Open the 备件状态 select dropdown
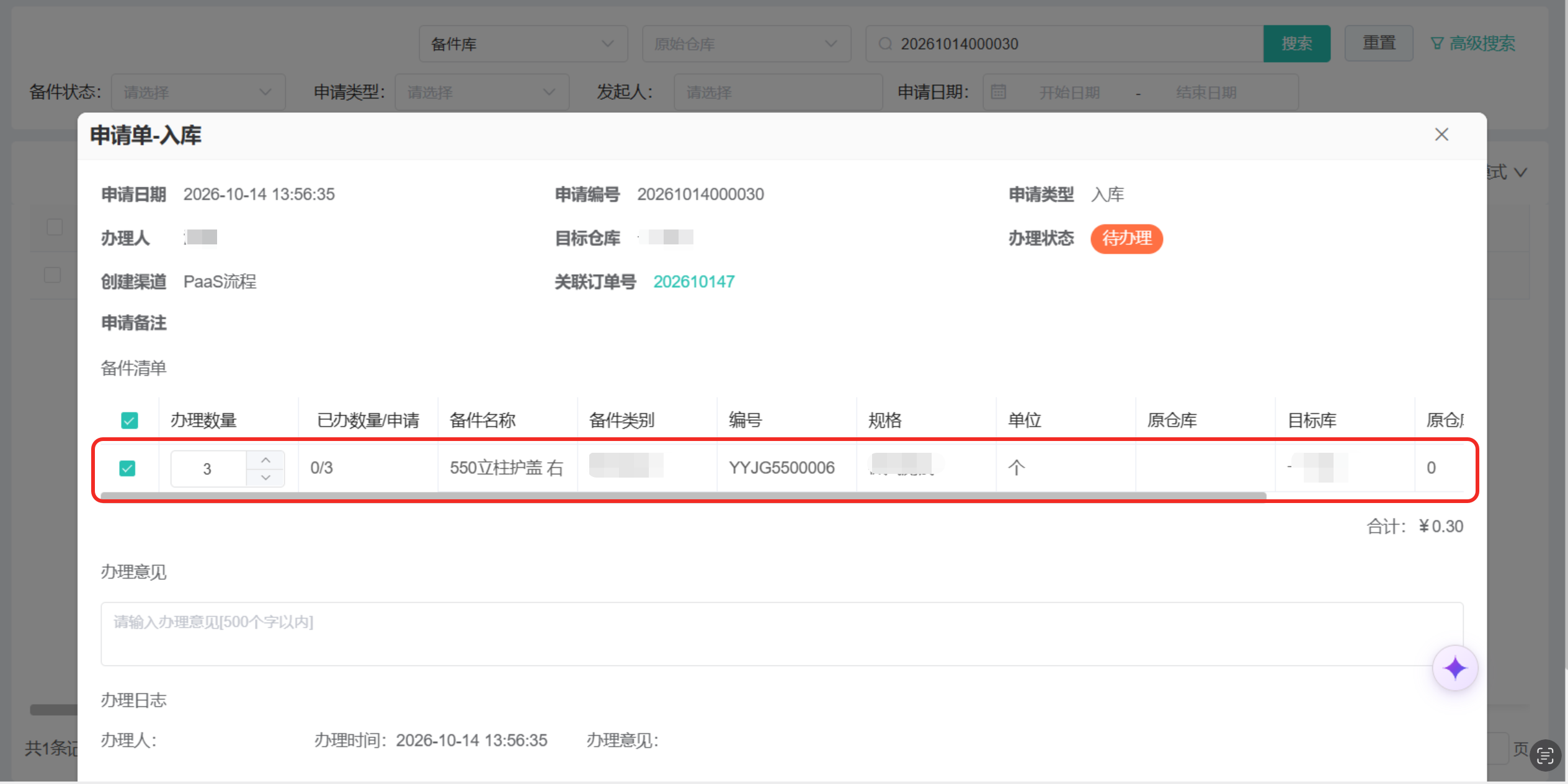 tap(198, 92)
